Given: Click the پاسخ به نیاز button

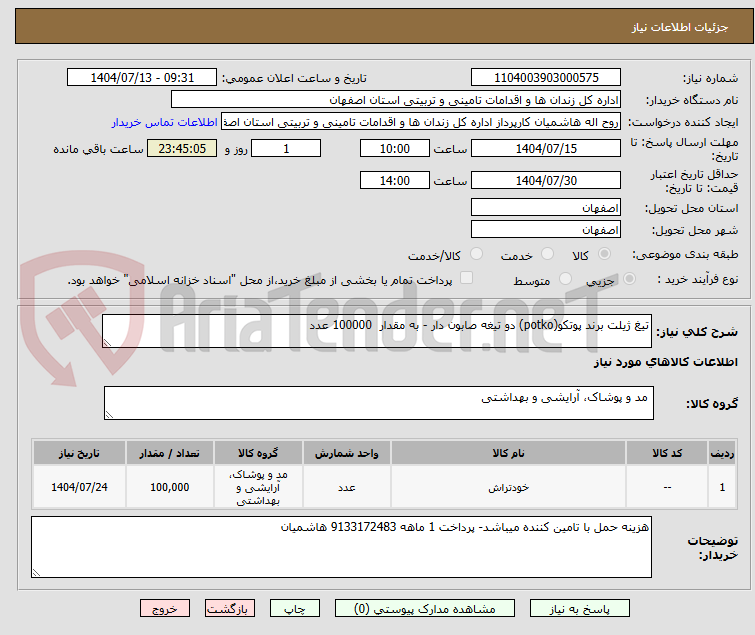Looking at the screenshot, I should click(580, 609).
